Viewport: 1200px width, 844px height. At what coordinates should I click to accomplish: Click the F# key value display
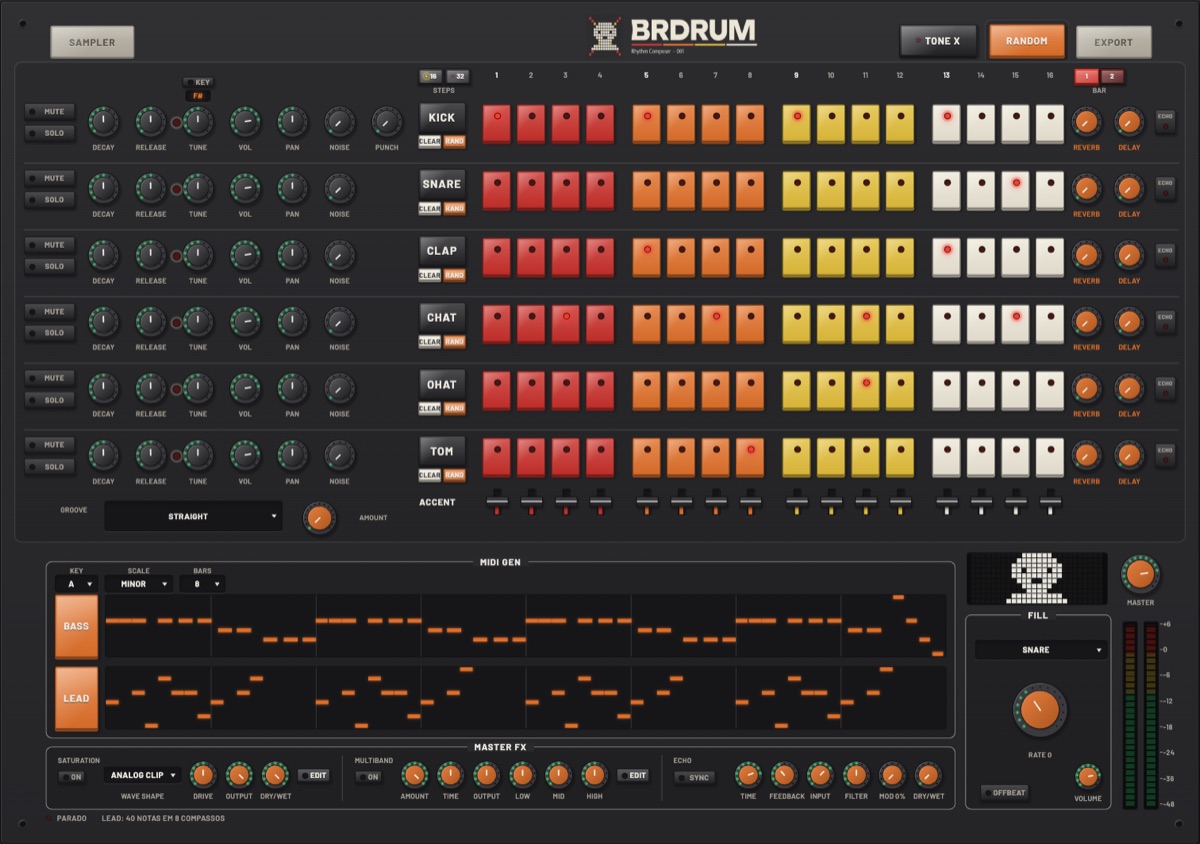197,96
